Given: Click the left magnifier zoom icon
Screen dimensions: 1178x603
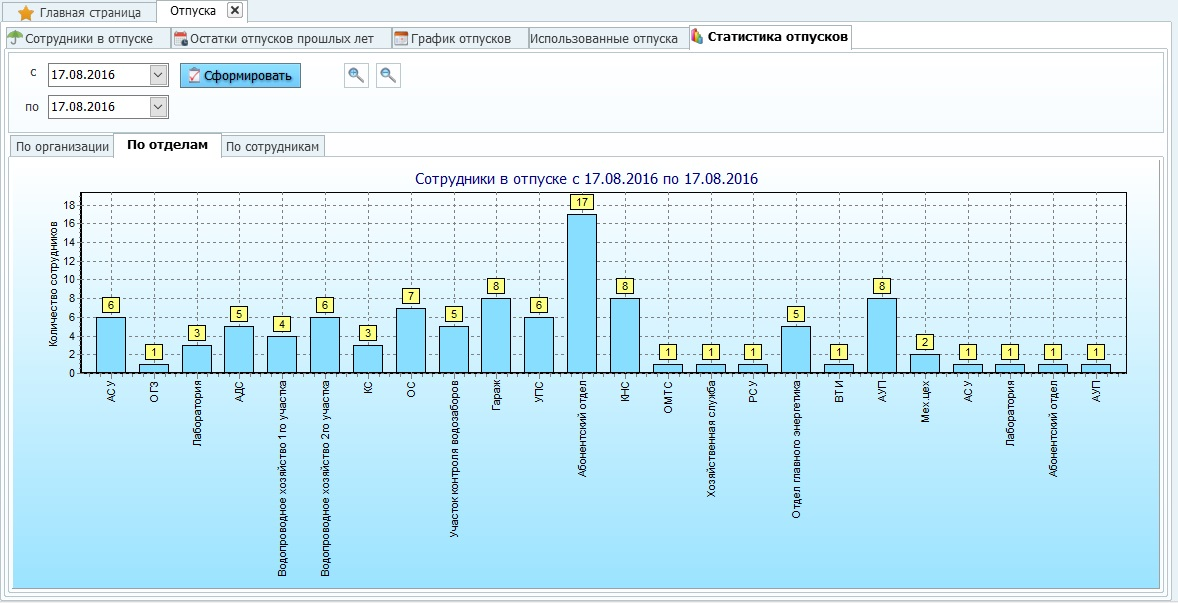Looking at the screenshot, I should (355, 75).
